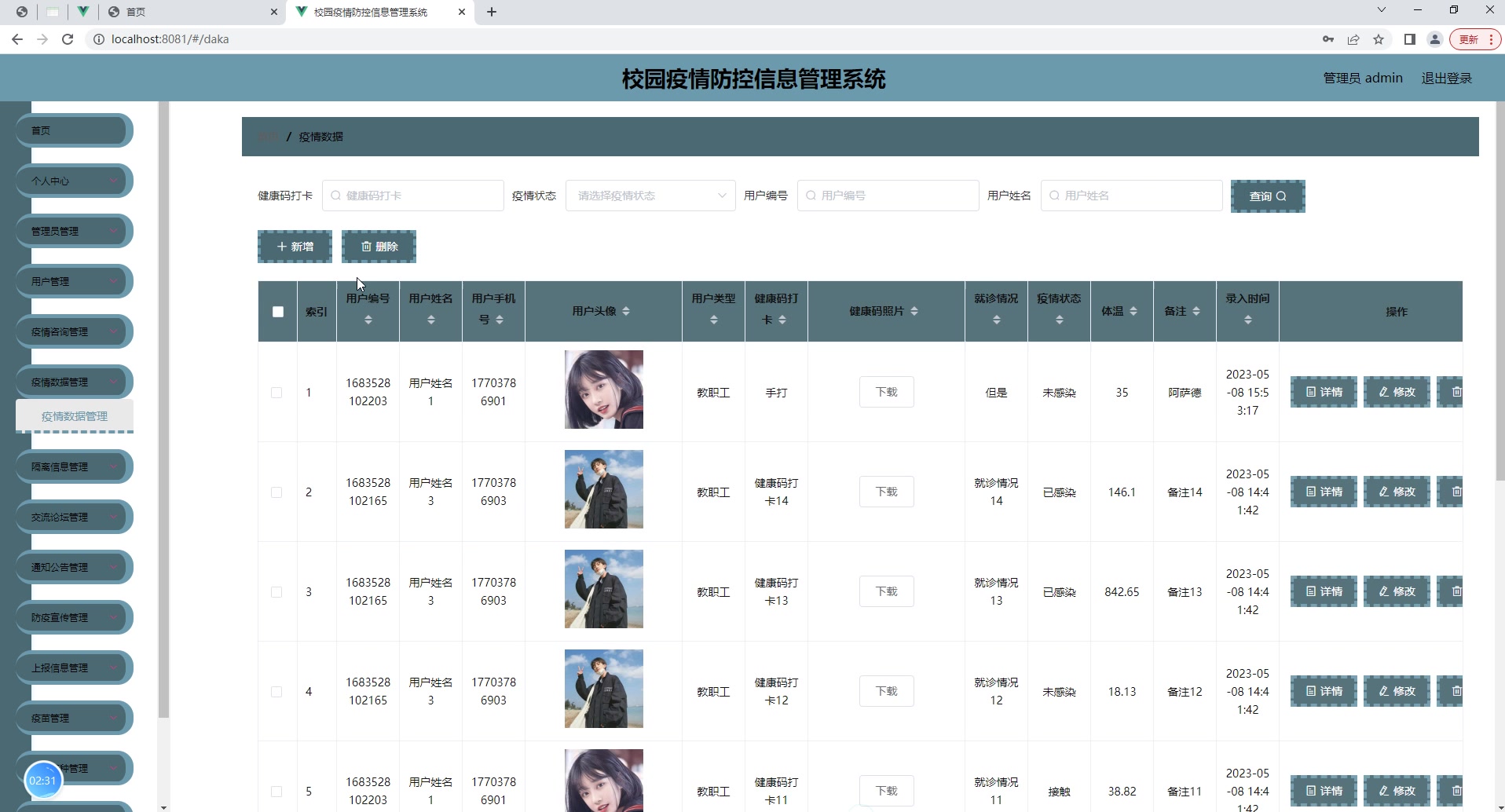The image size is (1505, 812).
Task: Click the magnifier icon on the 查询 button
Action: 1282,196
